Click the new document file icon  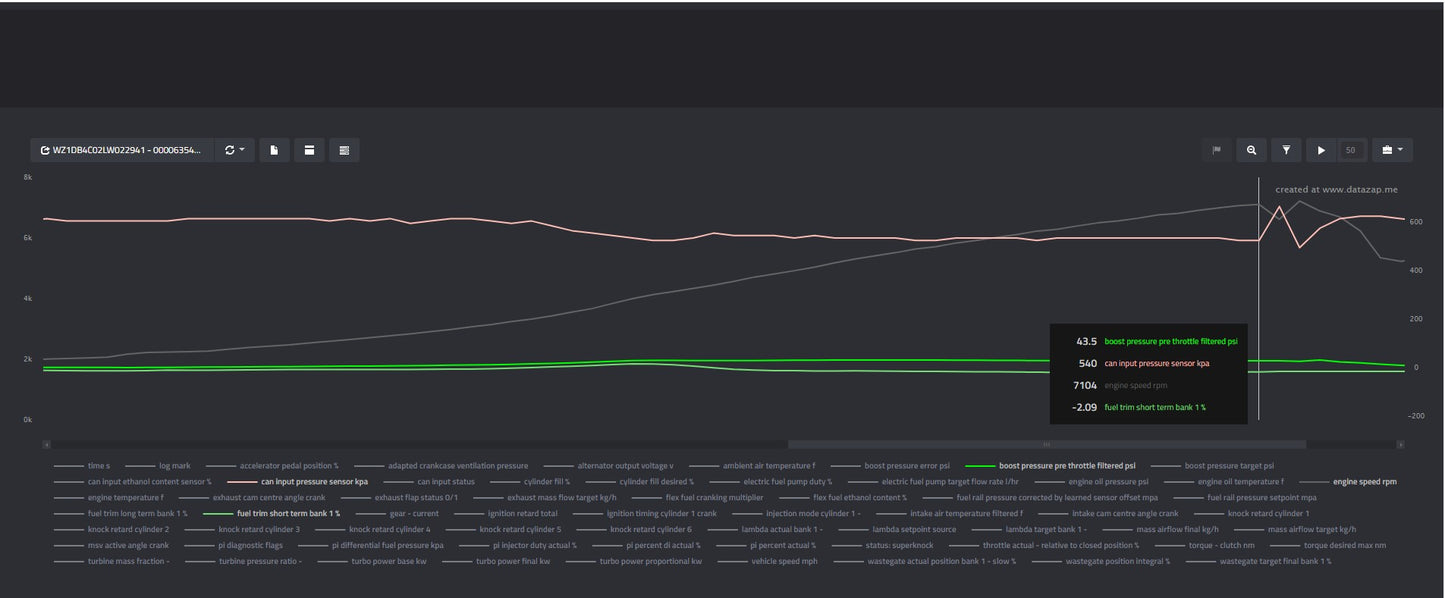click(273, 150)
